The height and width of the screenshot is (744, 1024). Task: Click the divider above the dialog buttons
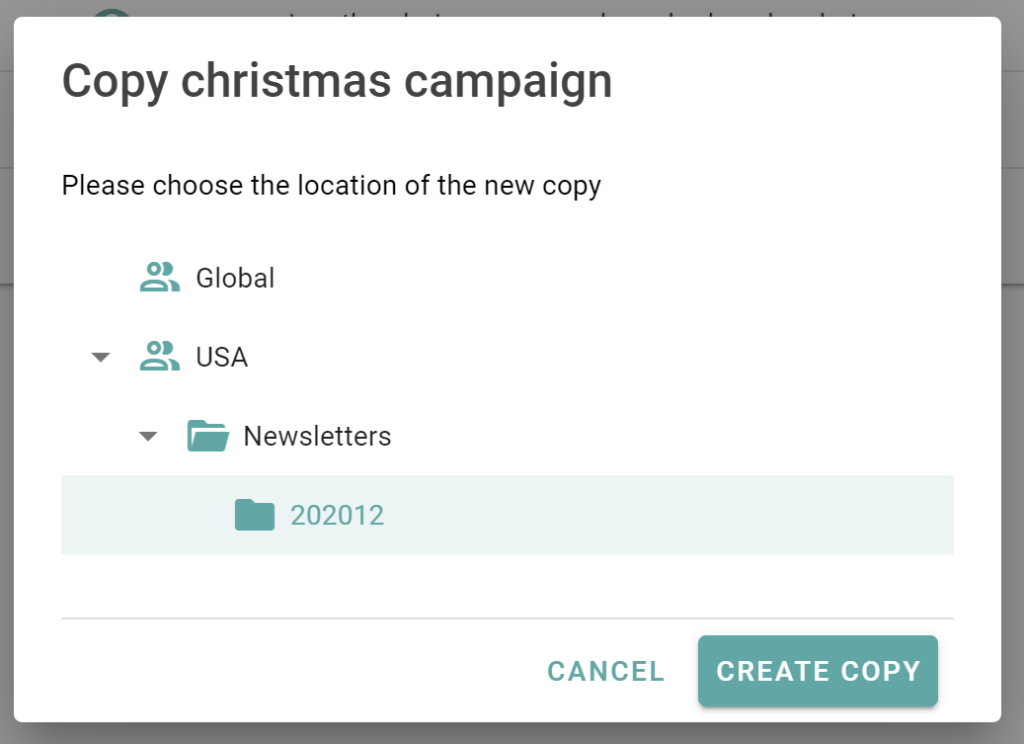[507, 618]
